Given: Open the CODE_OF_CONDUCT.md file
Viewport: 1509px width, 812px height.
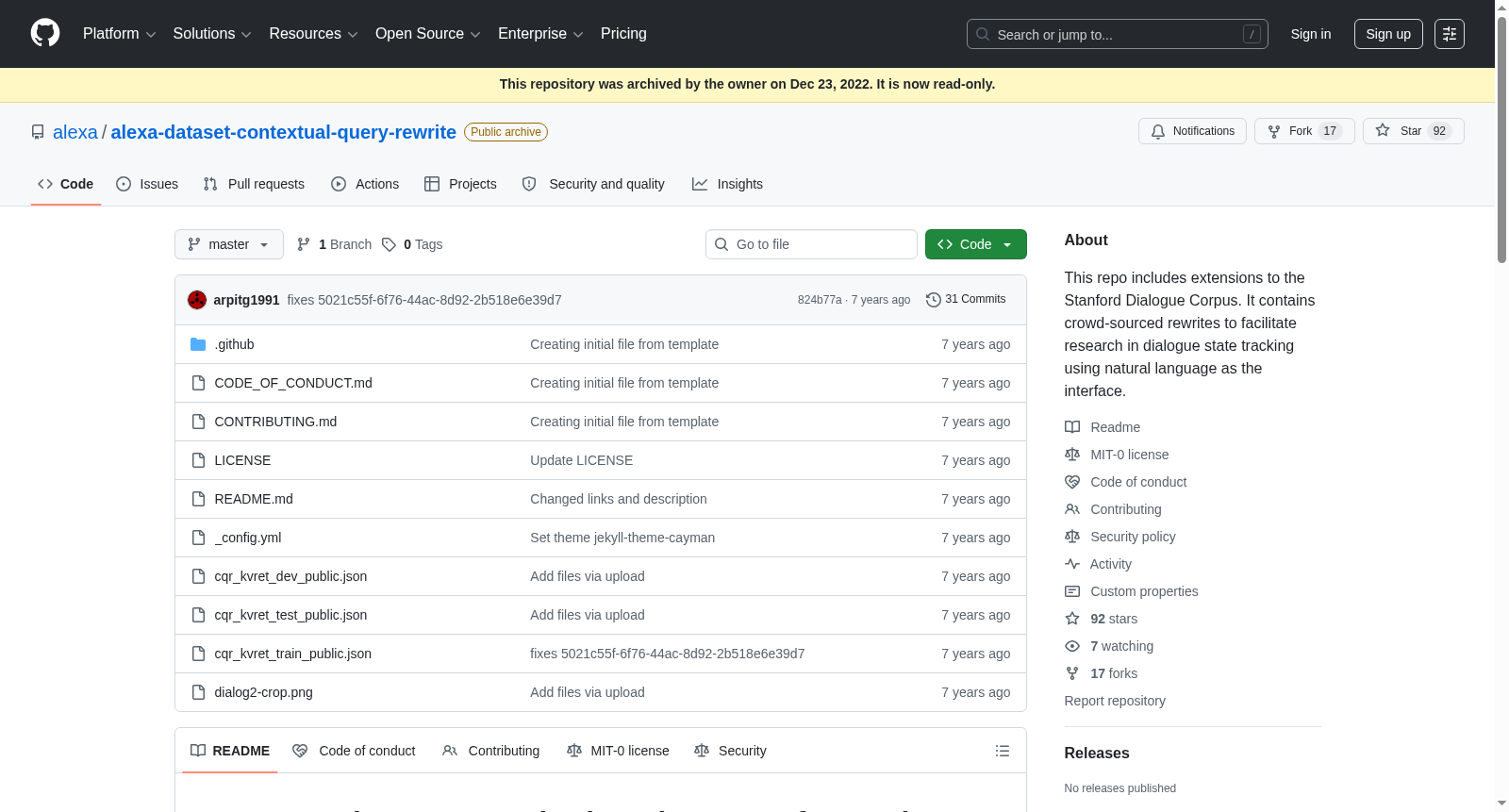Looking at the screenshot, I should [x=293, y=383].
